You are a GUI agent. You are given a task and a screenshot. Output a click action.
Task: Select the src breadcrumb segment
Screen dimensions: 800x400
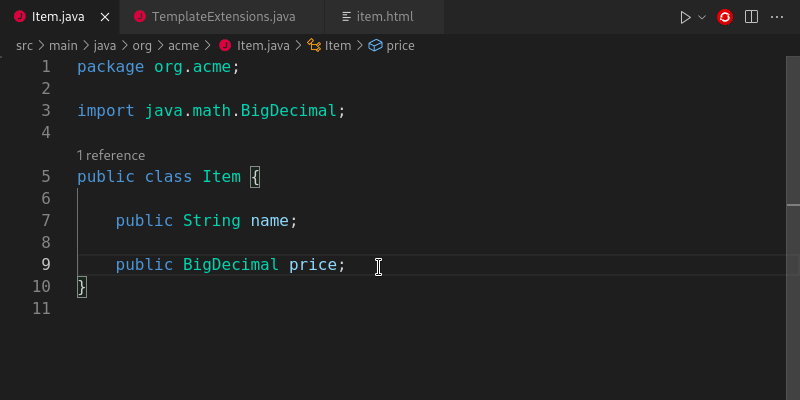(x=25, y=45)
